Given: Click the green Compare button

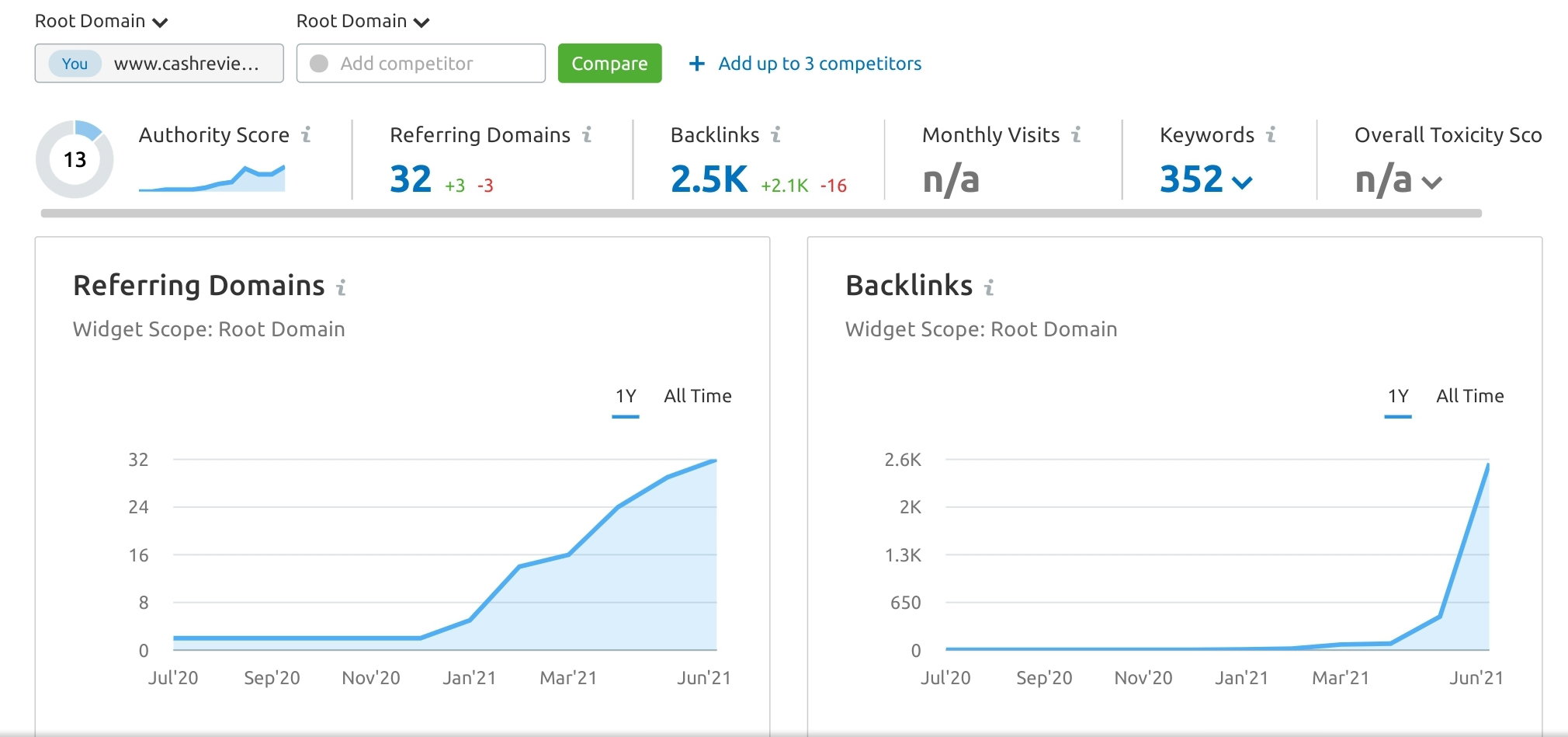Looking at the screenshot, I should click(x=610, y=64).
